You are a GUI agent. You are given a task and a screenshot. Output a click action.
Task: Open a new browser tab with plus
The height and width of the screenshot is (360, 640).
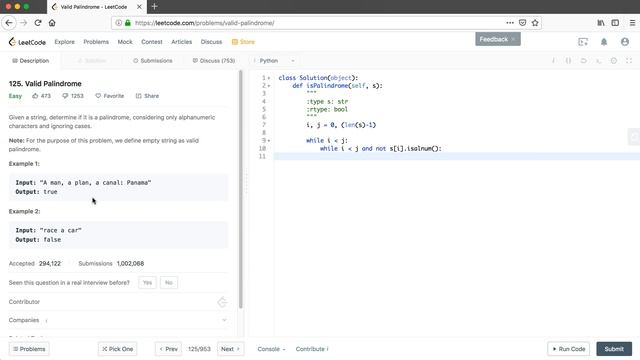[154, 7]
